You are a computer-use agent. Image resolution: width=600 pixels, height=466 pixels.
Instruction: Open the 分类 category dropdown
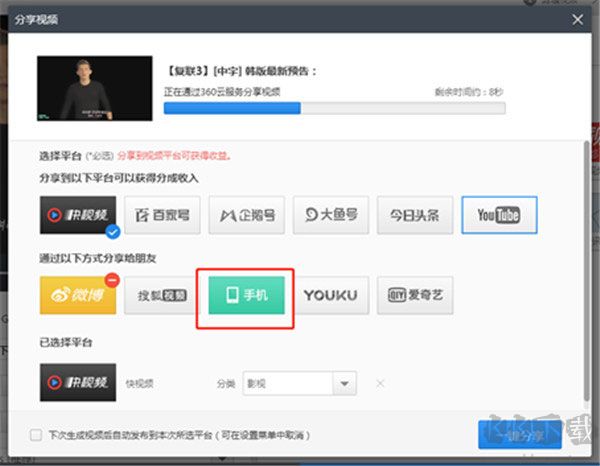pos(344,383)
